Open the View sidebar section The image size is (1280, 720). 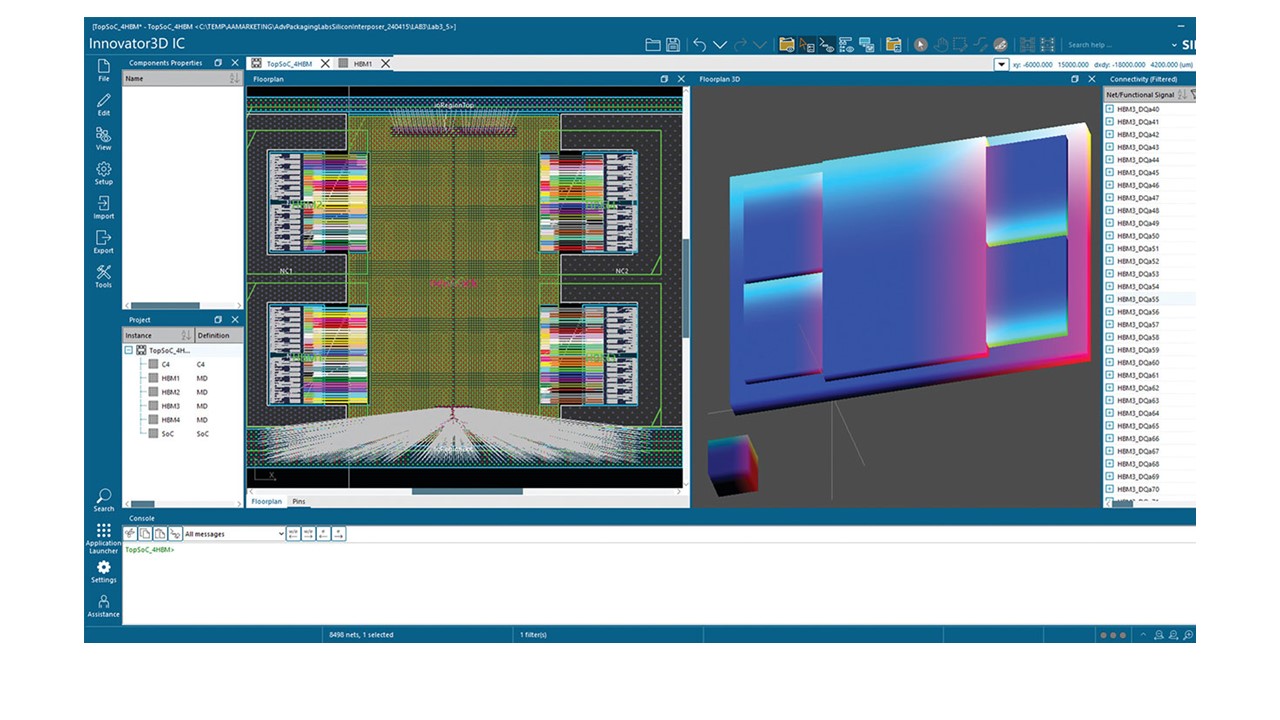pos(103,139)
